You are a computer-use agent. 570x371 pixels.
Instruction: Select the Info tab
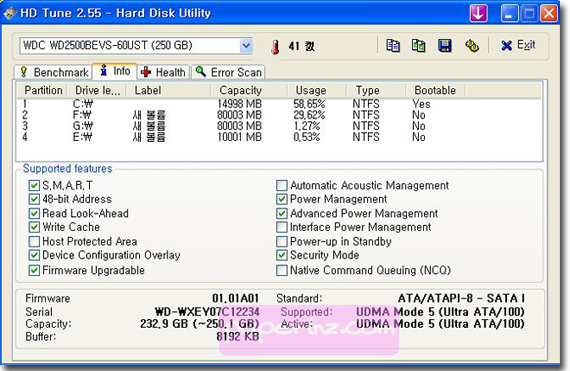115,71
